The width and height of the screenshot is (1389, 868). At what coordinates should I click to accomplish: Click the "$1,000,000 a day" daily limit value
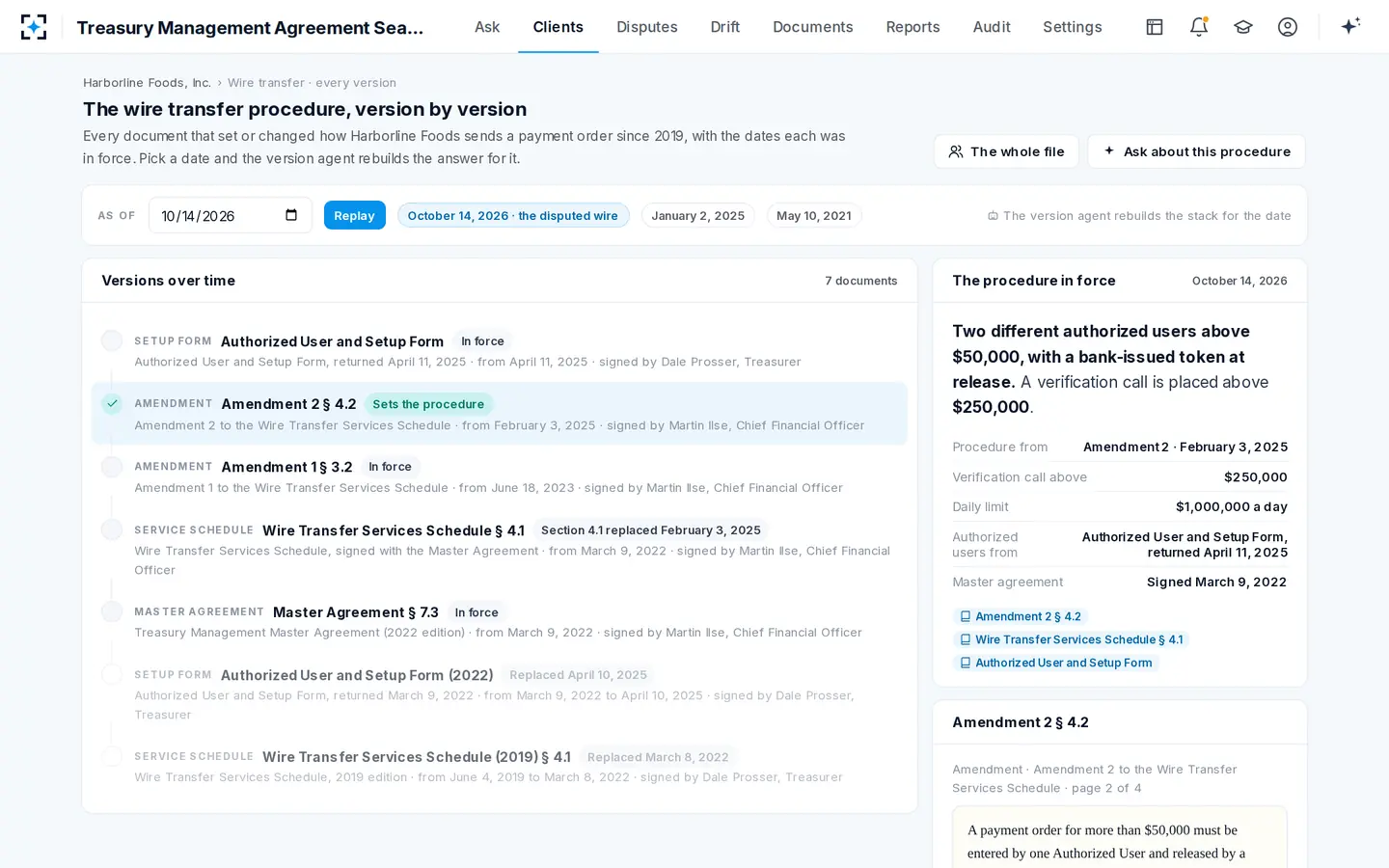1232,506
